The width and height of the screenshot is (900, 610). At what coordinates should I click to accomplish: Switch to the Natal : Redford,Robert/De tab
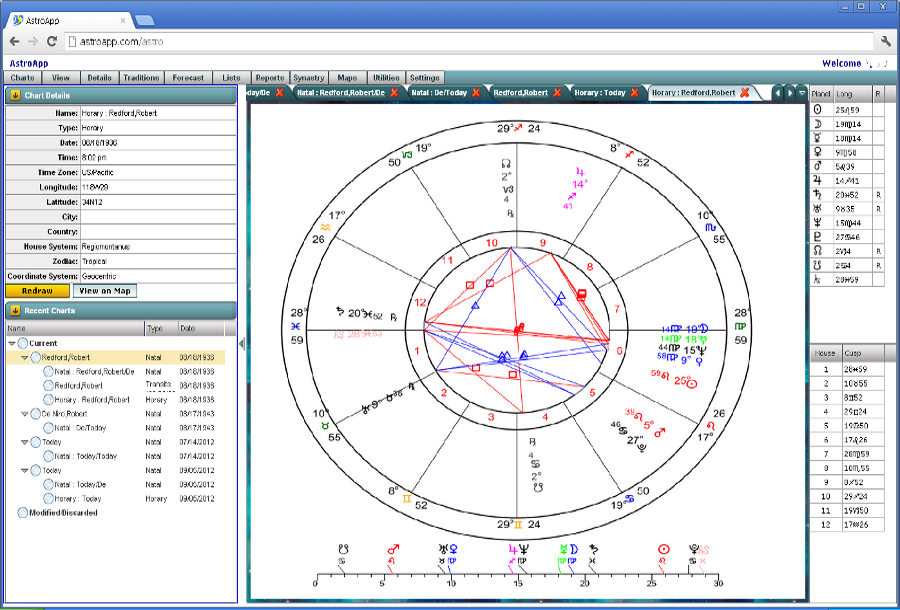pyautogui.click(x=340, y=93)
